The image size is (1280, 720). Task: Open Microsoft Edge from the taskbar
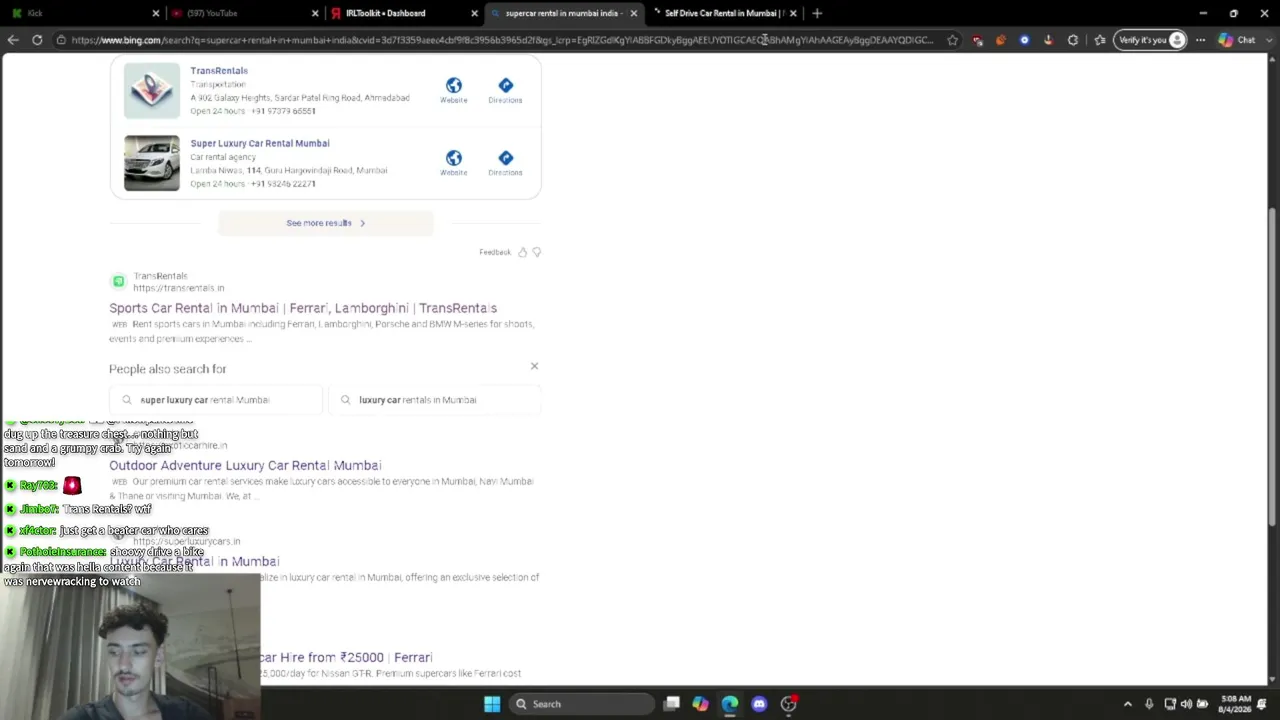(x=730, y=704)
